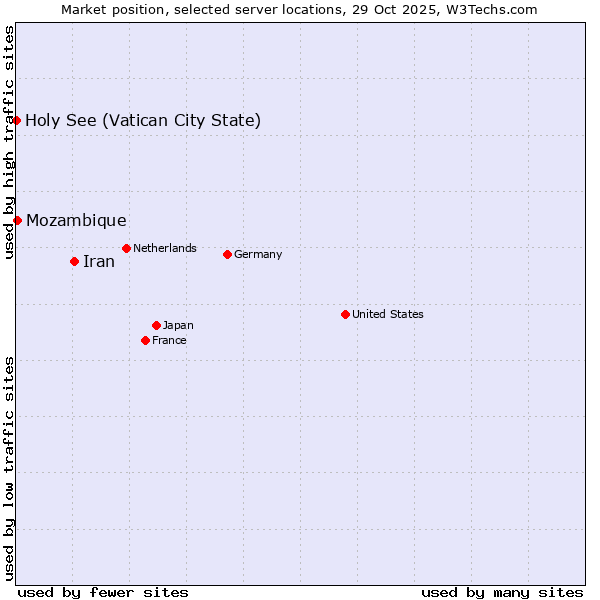Image resolution: width=600 pixels, height=600 pixels.
Task: Click the 'France' label text
Action: click(169, 340)
